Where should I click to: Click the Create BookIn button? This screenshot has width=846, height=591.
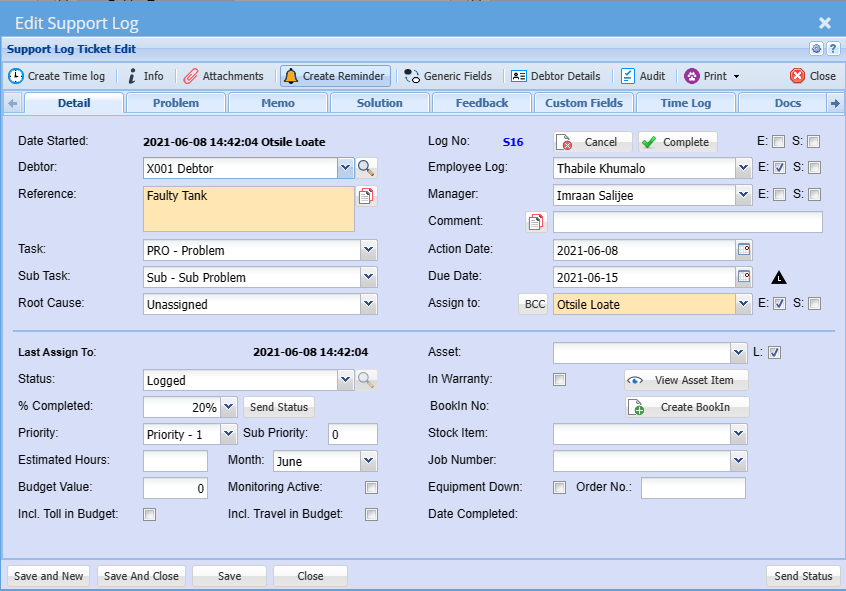coord(686,407)
